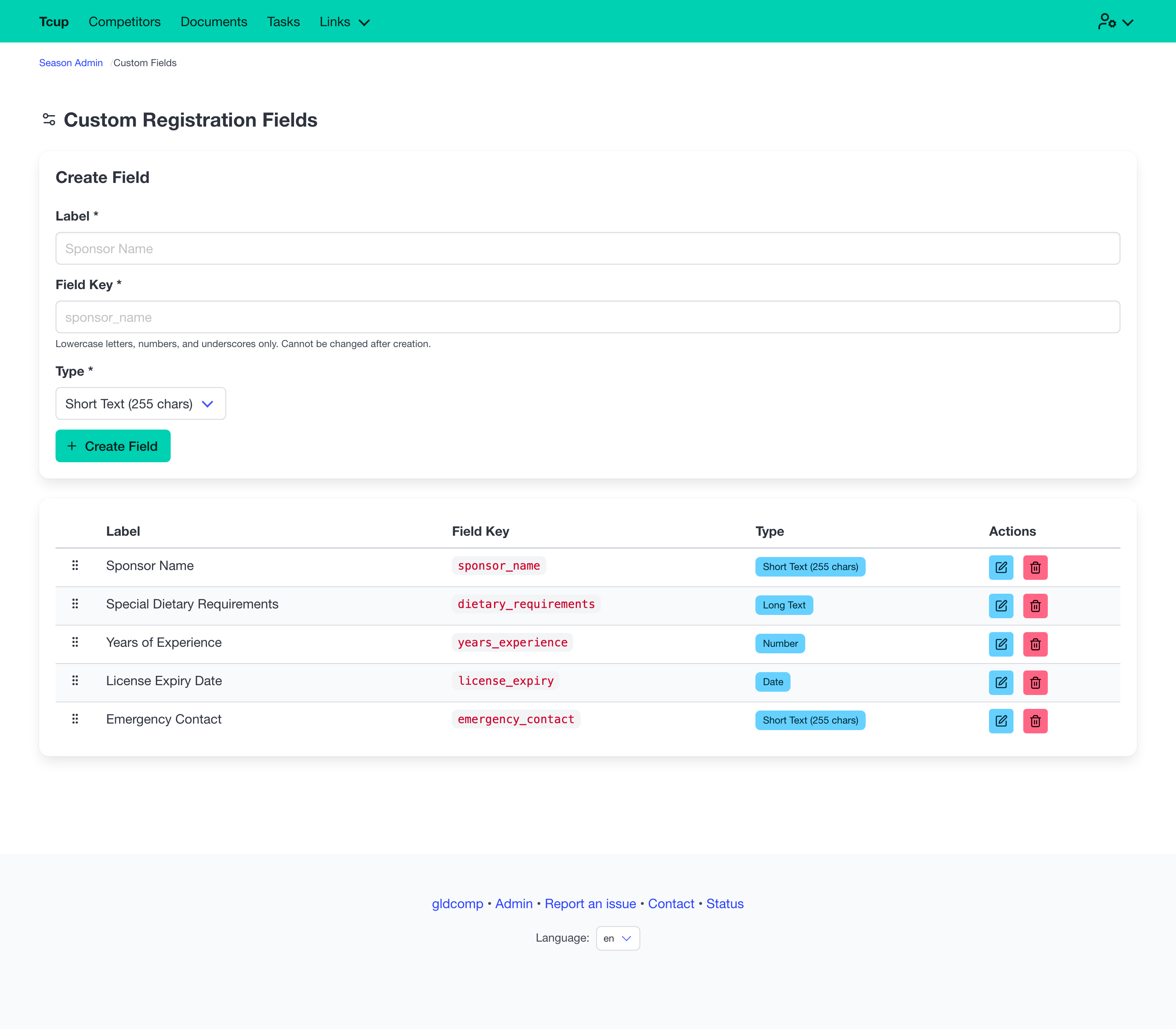Image resolution: width=1176 pixels, height=1029 pixels.
Task: Click the sliders icon beside the page title
Action: click(49, 119)
